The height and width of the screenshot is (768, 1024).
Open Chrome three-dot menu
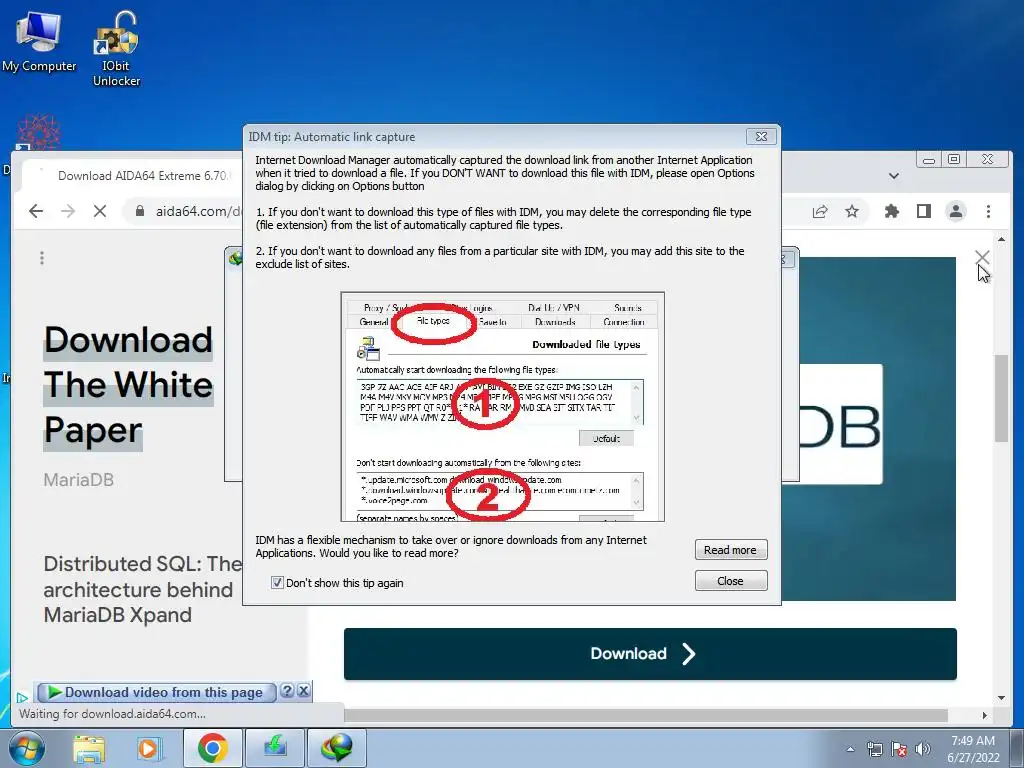988,211
